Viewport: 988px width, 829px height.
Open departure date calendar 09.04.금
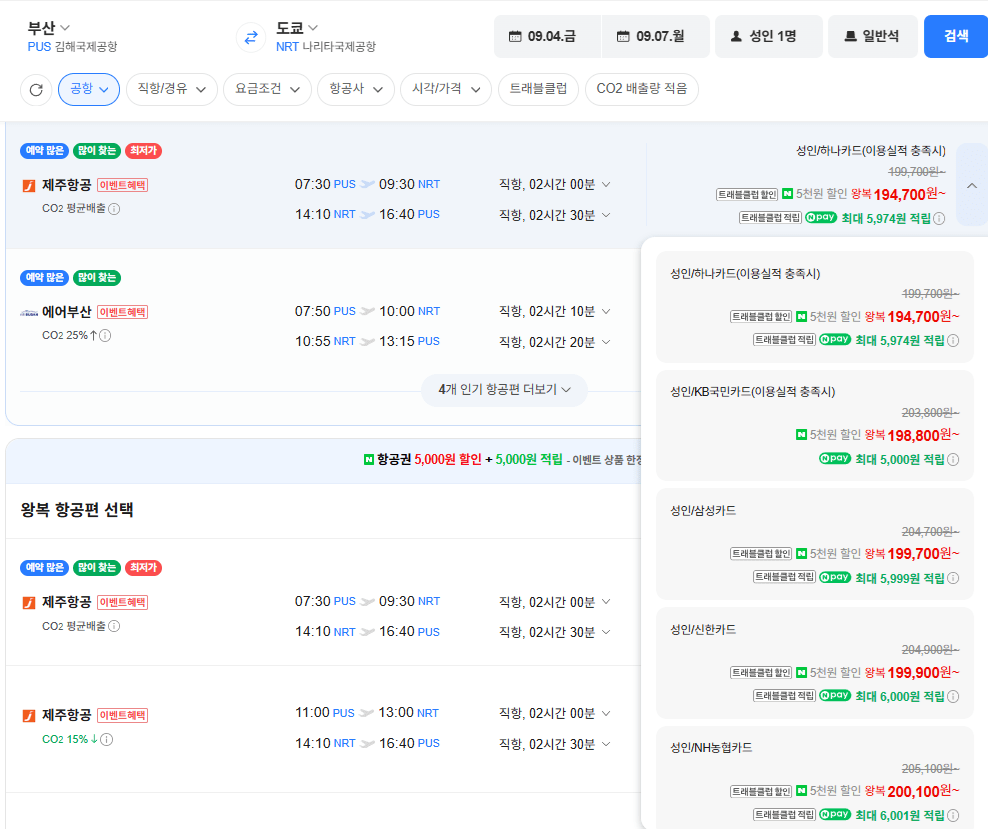point(546,37)
